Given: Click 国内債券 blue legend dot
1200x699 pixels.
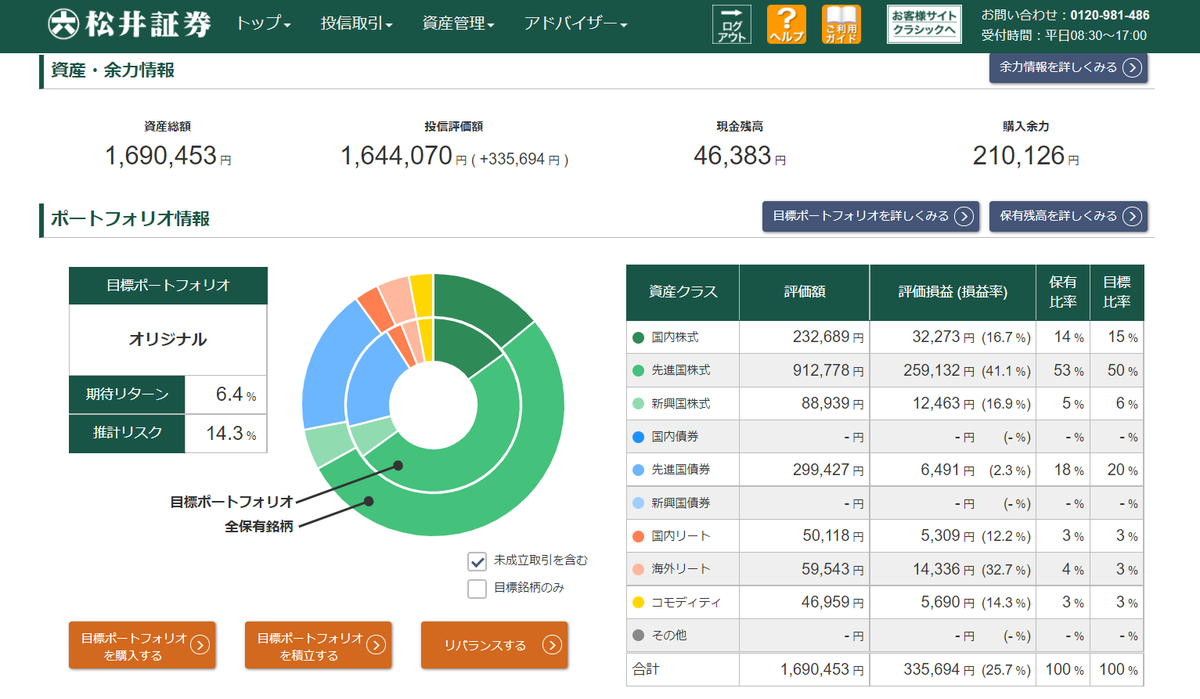Looking at the screenshot, I should (638, 436).
